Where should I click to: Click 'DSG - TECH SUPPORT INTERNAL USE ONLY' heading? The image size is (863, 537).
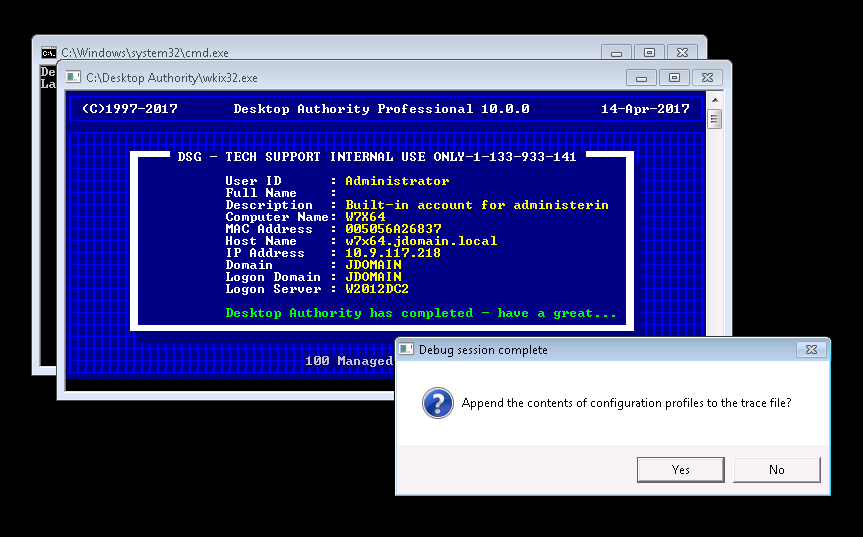[x=377, y=157]
